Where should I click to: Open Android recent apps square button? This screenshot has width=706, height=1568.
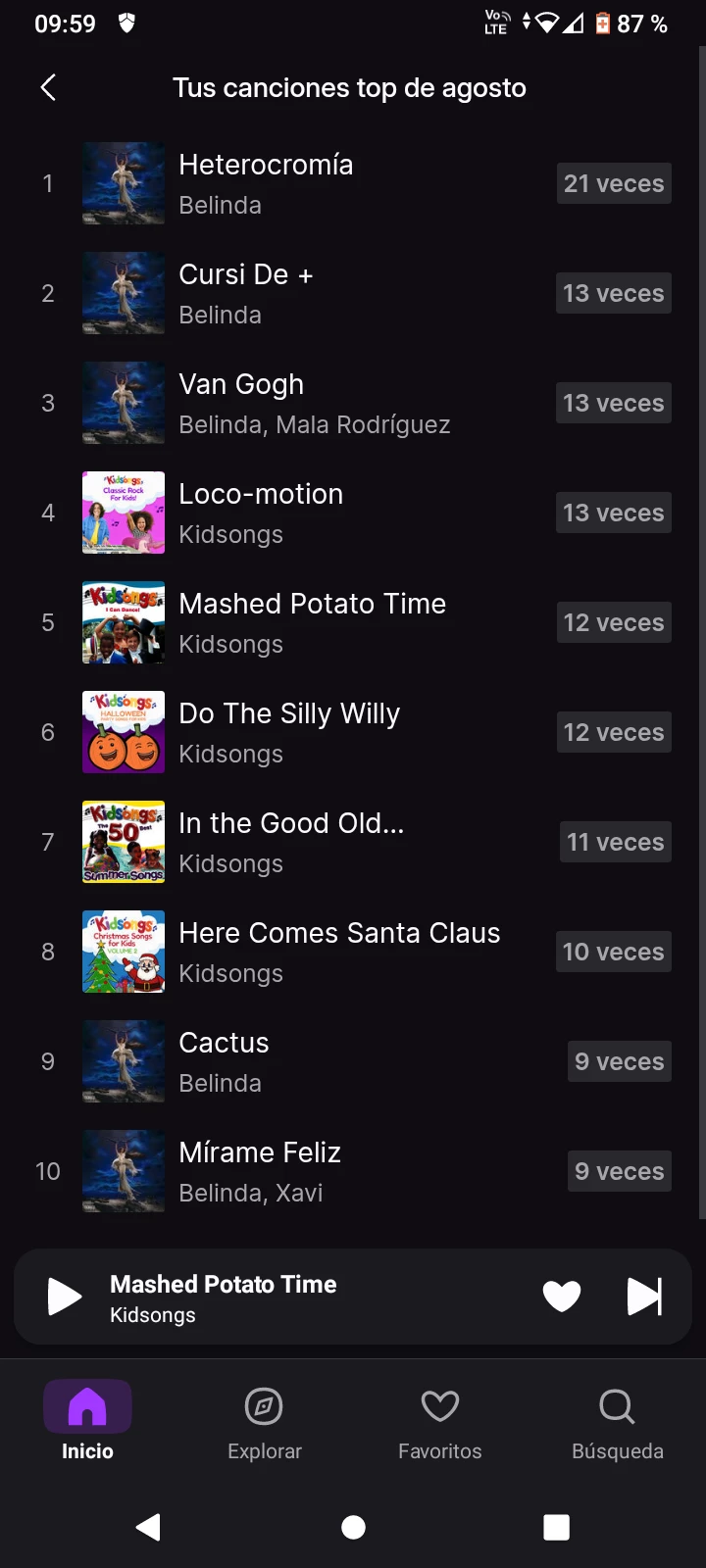click(x=556, y=1527)
